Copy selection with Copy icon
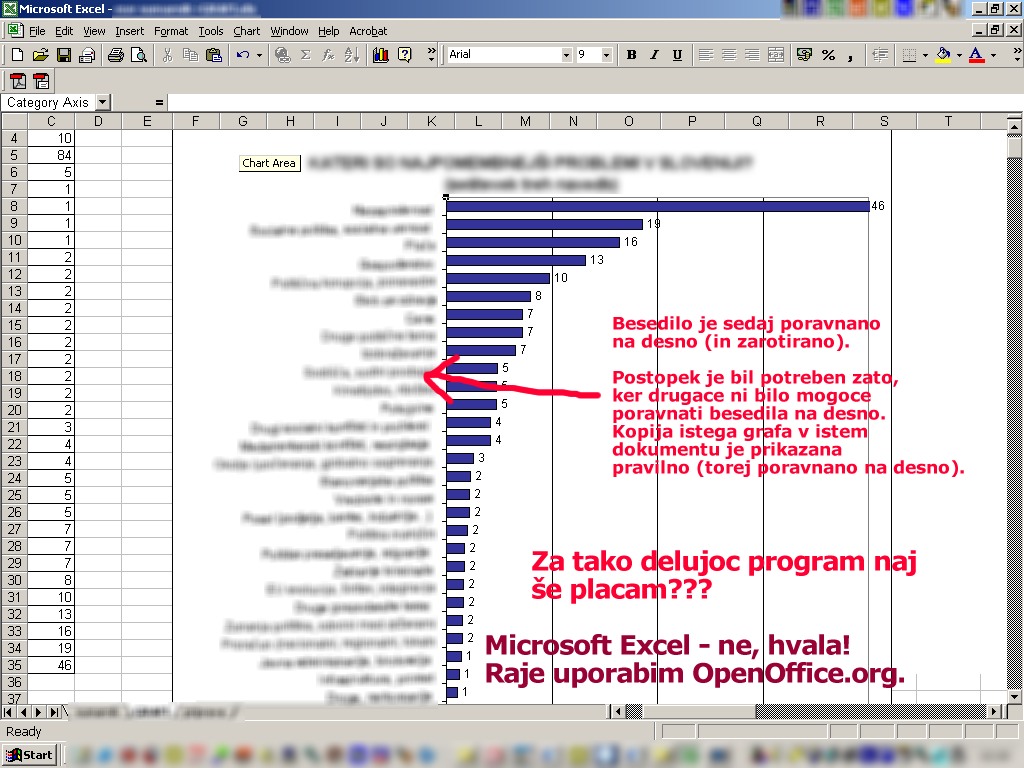The image size is (1024, 768). point(190,55)
